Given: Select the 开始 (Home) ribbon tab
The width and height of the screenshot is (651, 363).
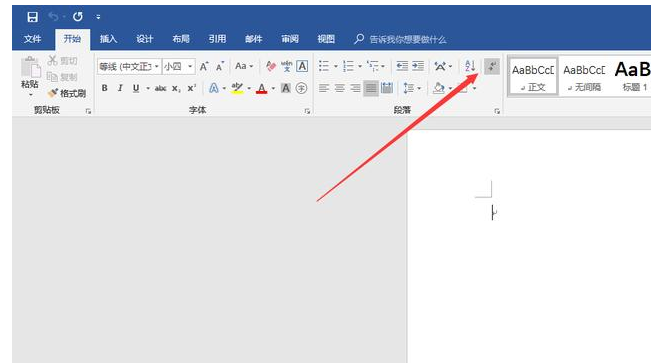Looking at the screenshot, I should pyautogui.click(x=72, y=39).
